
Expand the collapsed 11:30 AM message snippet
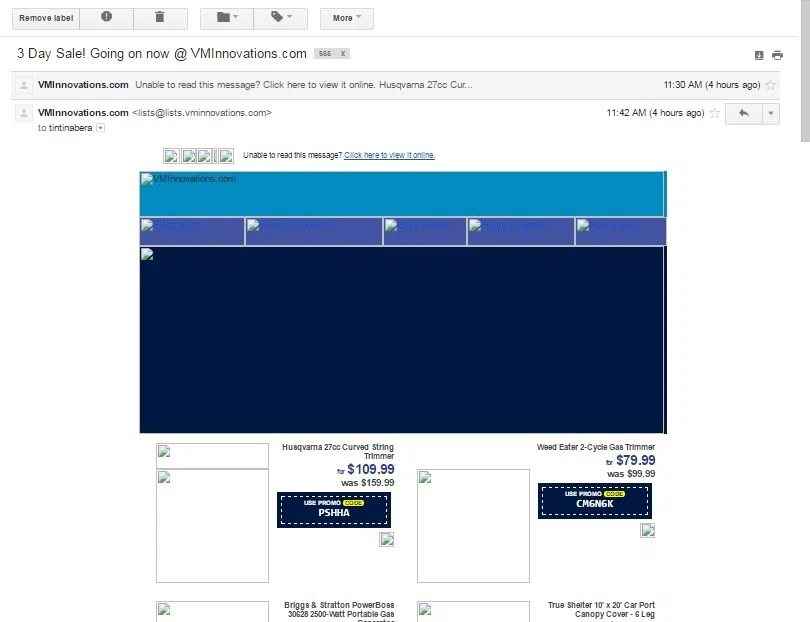pyautogui.click(x=304, y=85)
